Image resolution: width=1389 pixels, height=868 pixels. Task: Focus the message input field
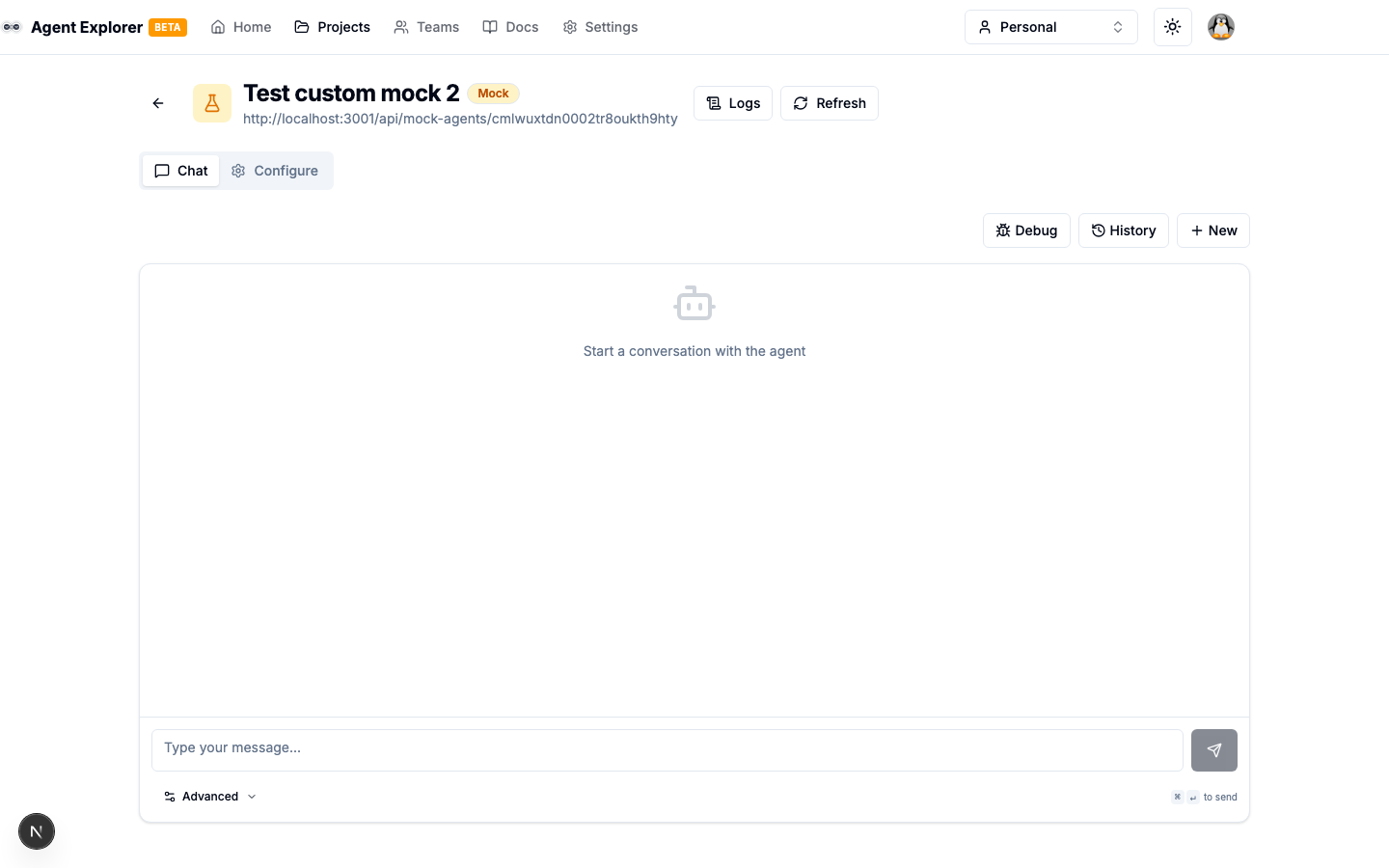667,749
